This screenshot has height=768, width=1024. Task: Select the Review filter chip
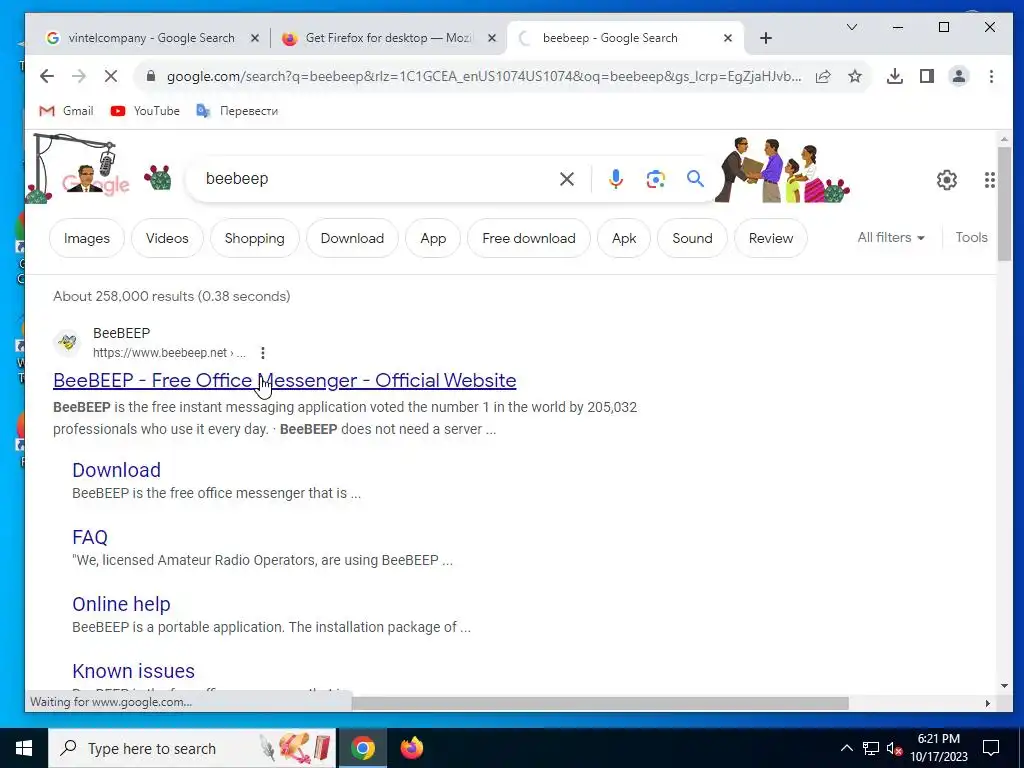pyautogui.click(x=771, y=238)
